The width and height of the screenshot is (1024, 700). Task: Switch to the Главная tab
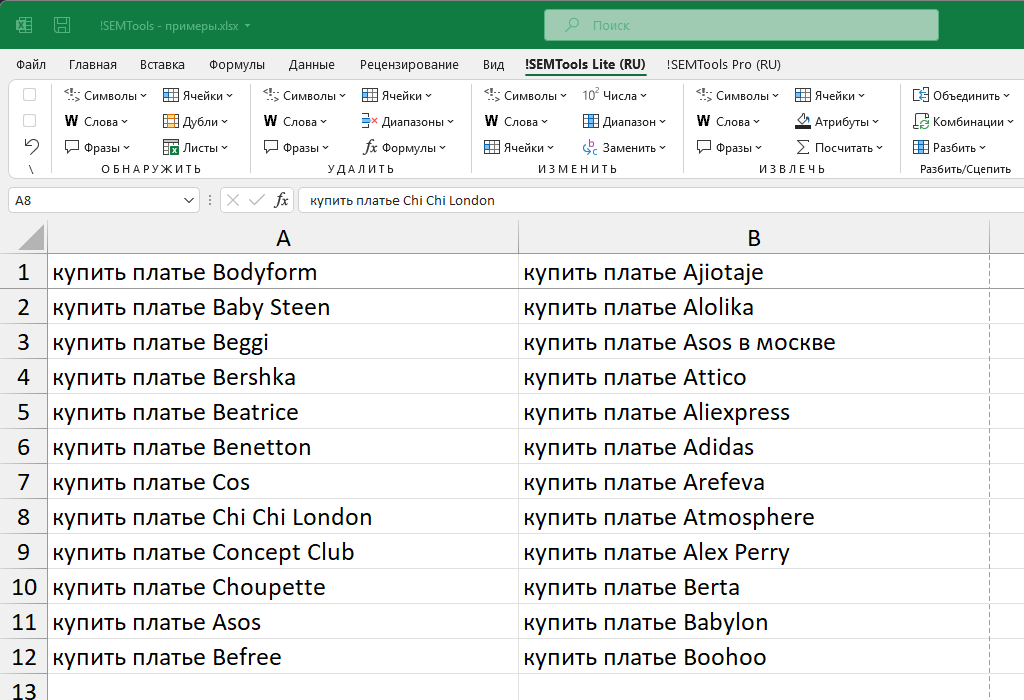[93, 65]
